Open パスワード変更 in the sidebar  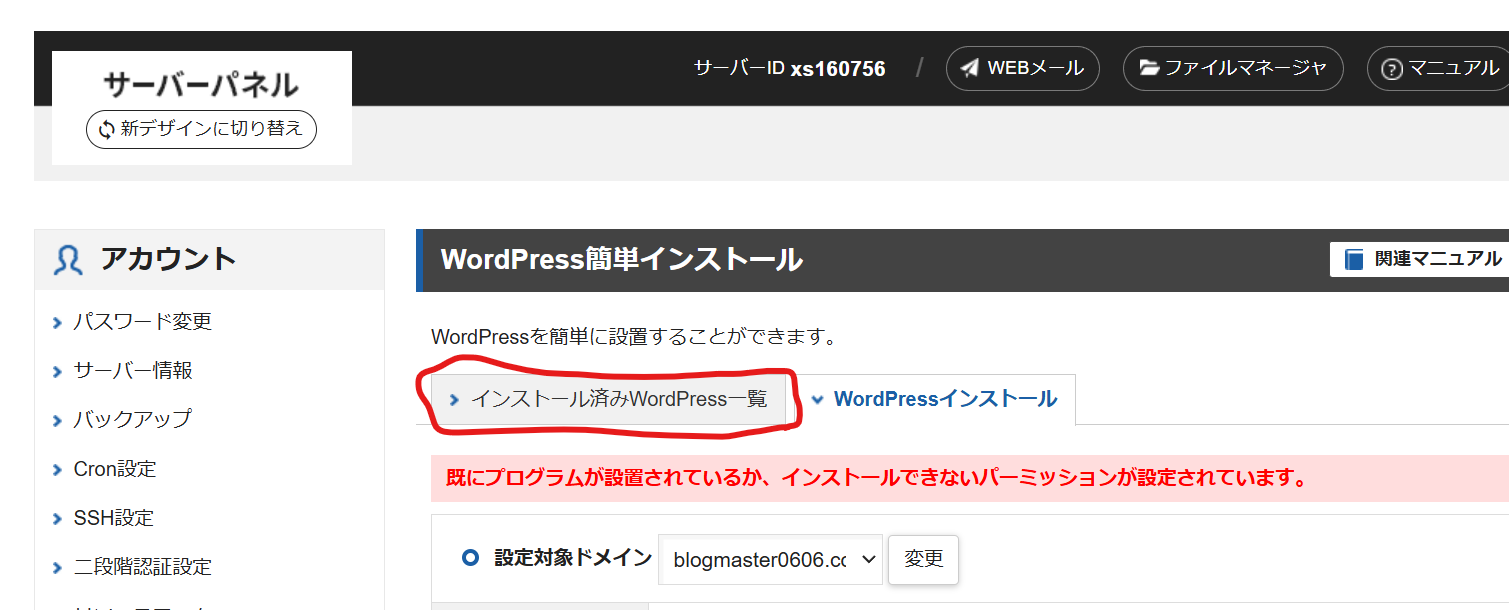[142, 321]
